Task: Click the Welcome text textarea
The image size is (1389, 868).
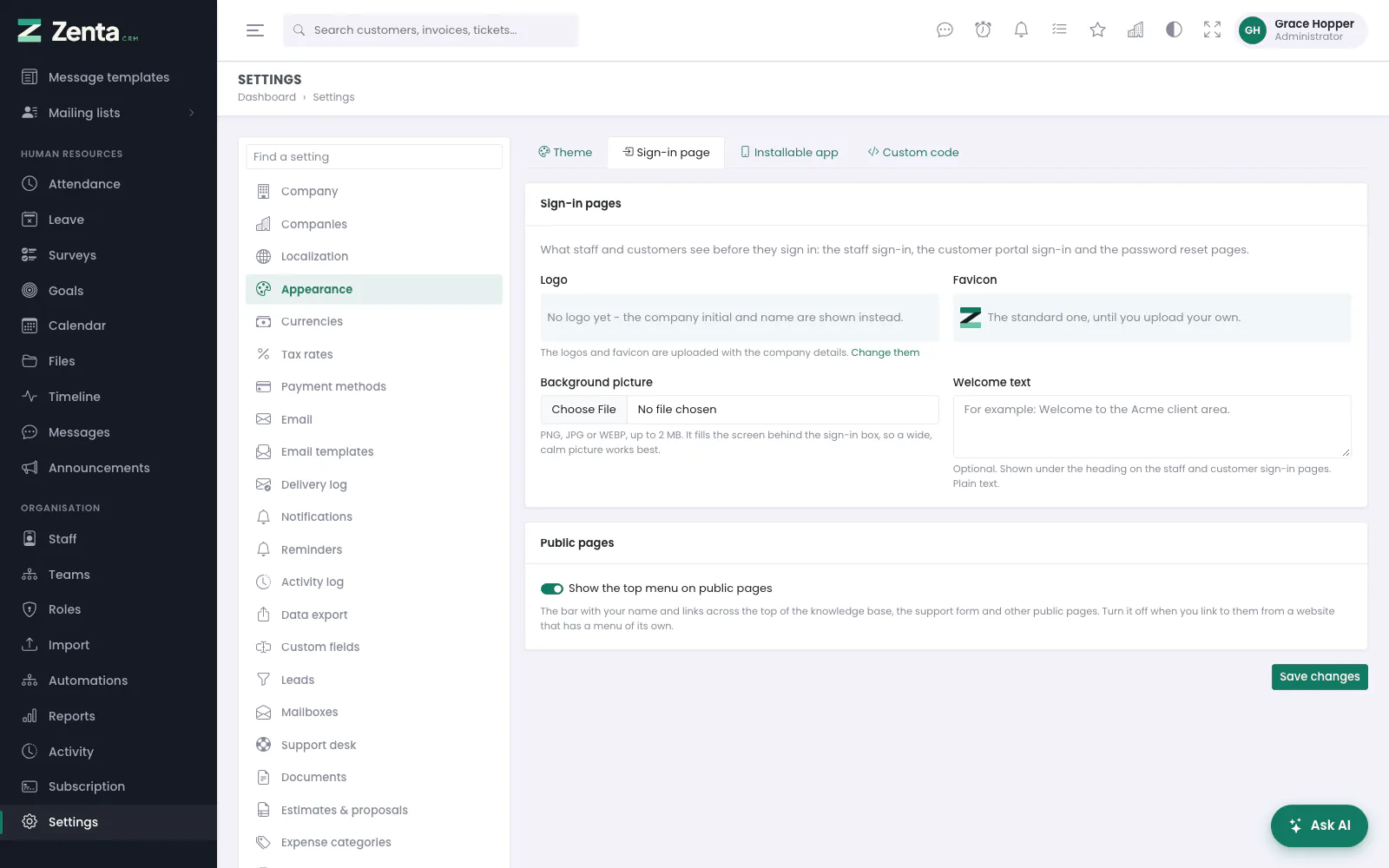Action: pos(1152,426)
